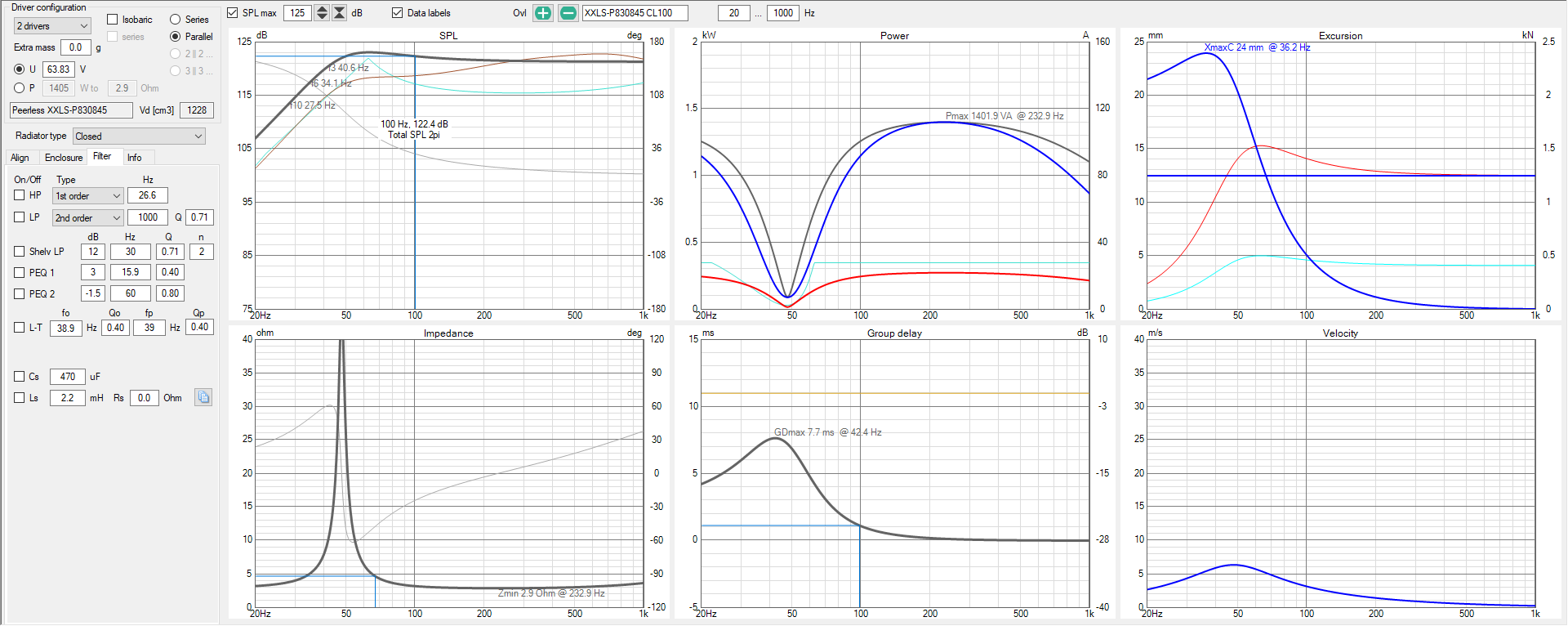Edit the U voltage value 63.83

coord(59,69)
